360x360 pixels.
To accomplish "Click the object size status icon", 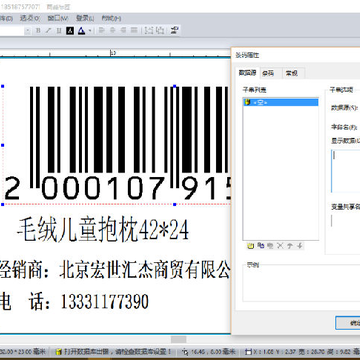I will (248, 351).
